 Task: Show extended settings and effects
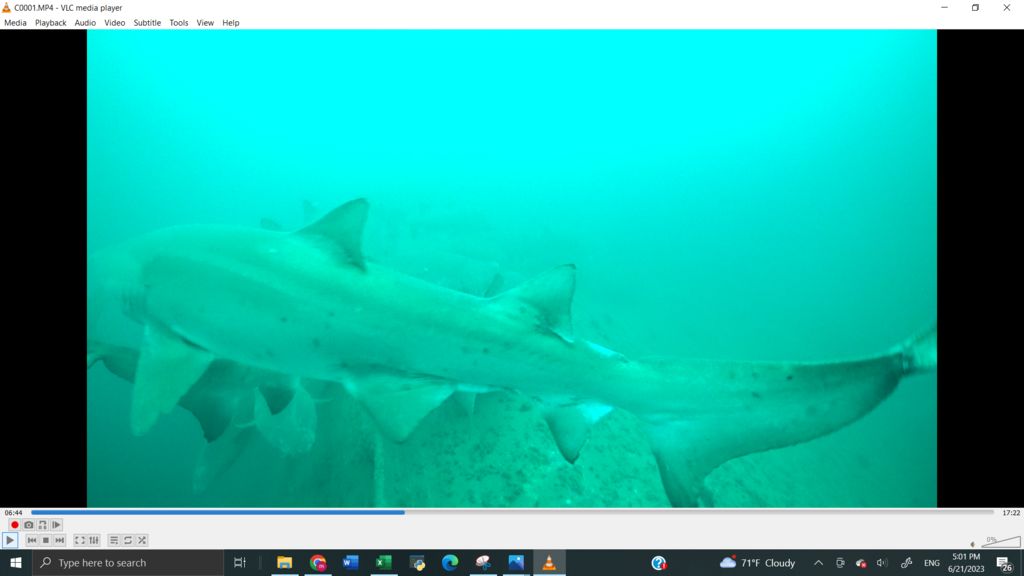[94, 540]
